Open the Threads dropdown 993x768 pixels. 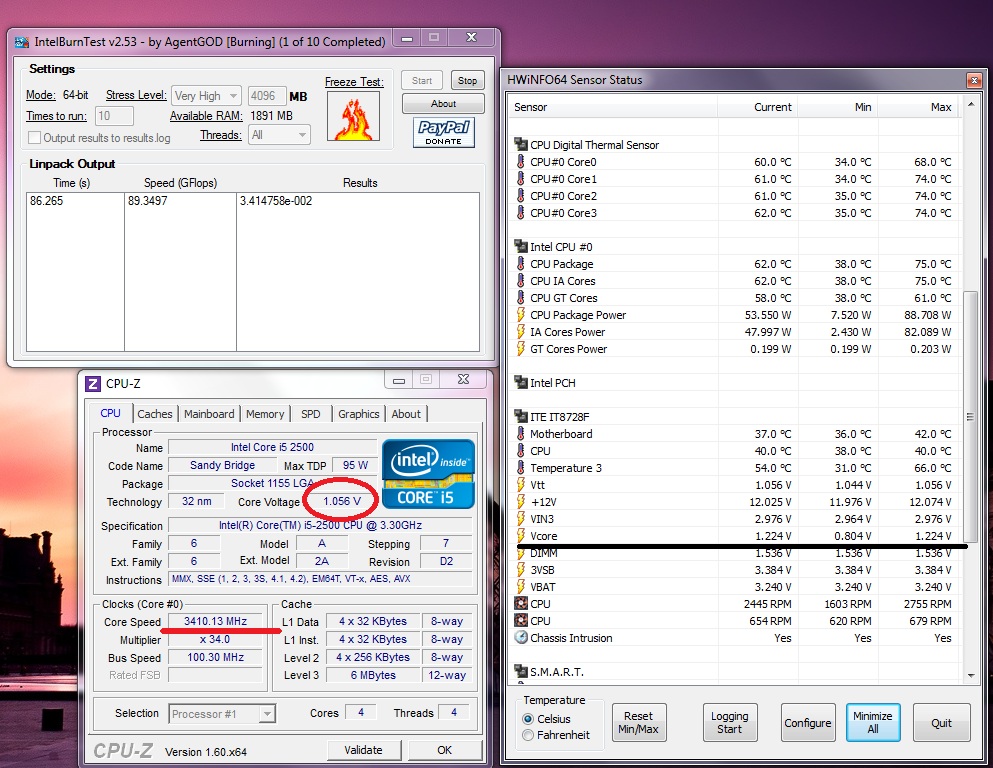point(279,135)
